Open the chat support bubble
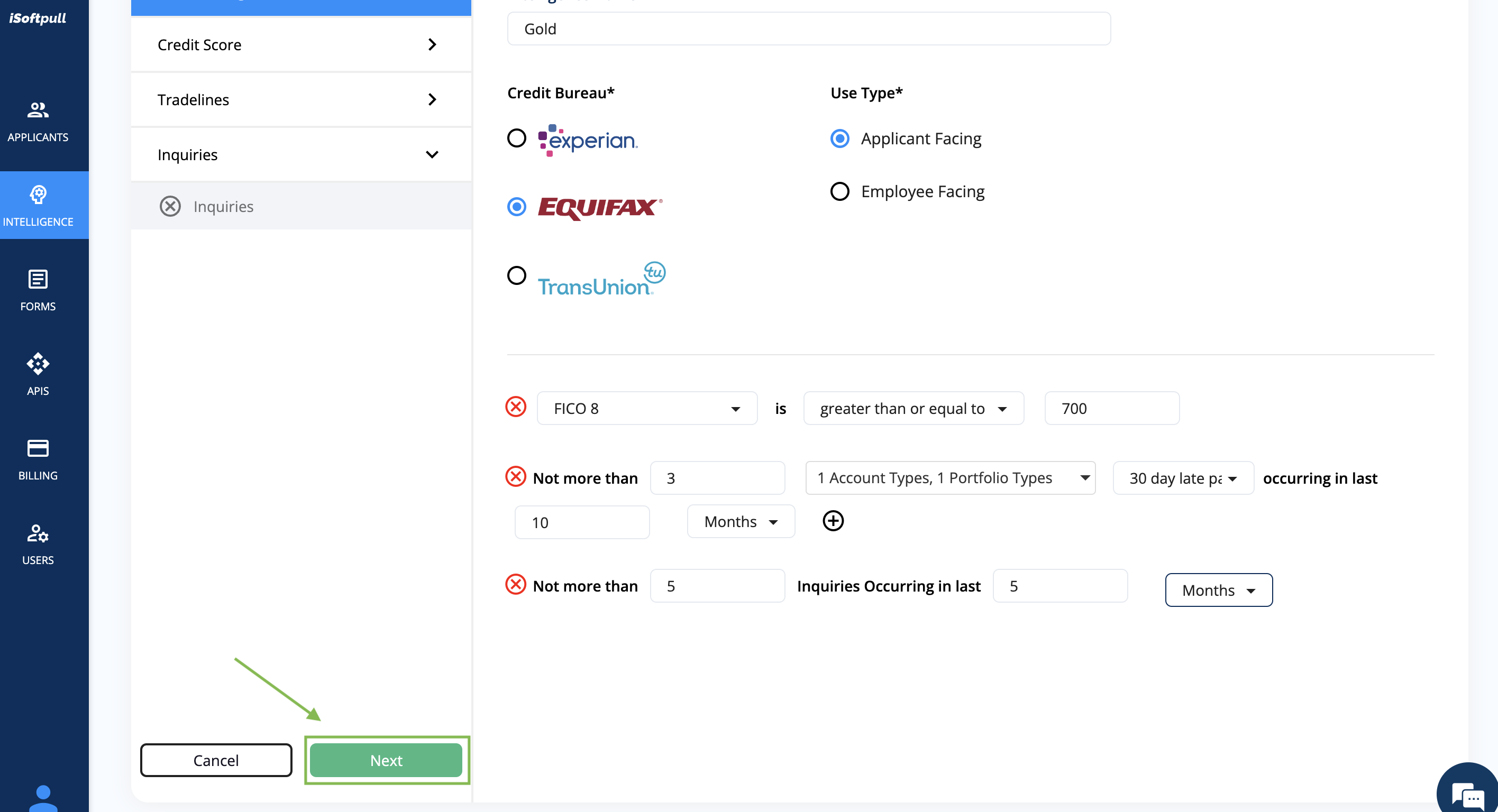The width and height of the screenshot is (1498, 812). click(1468, 793)
